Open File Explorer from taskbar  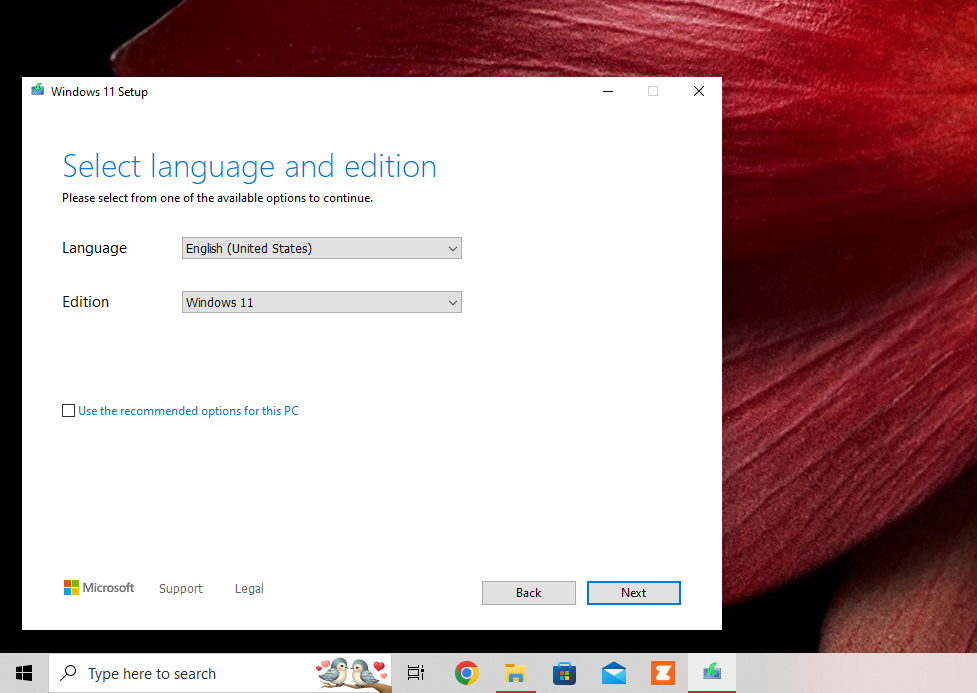pos(515,673)
